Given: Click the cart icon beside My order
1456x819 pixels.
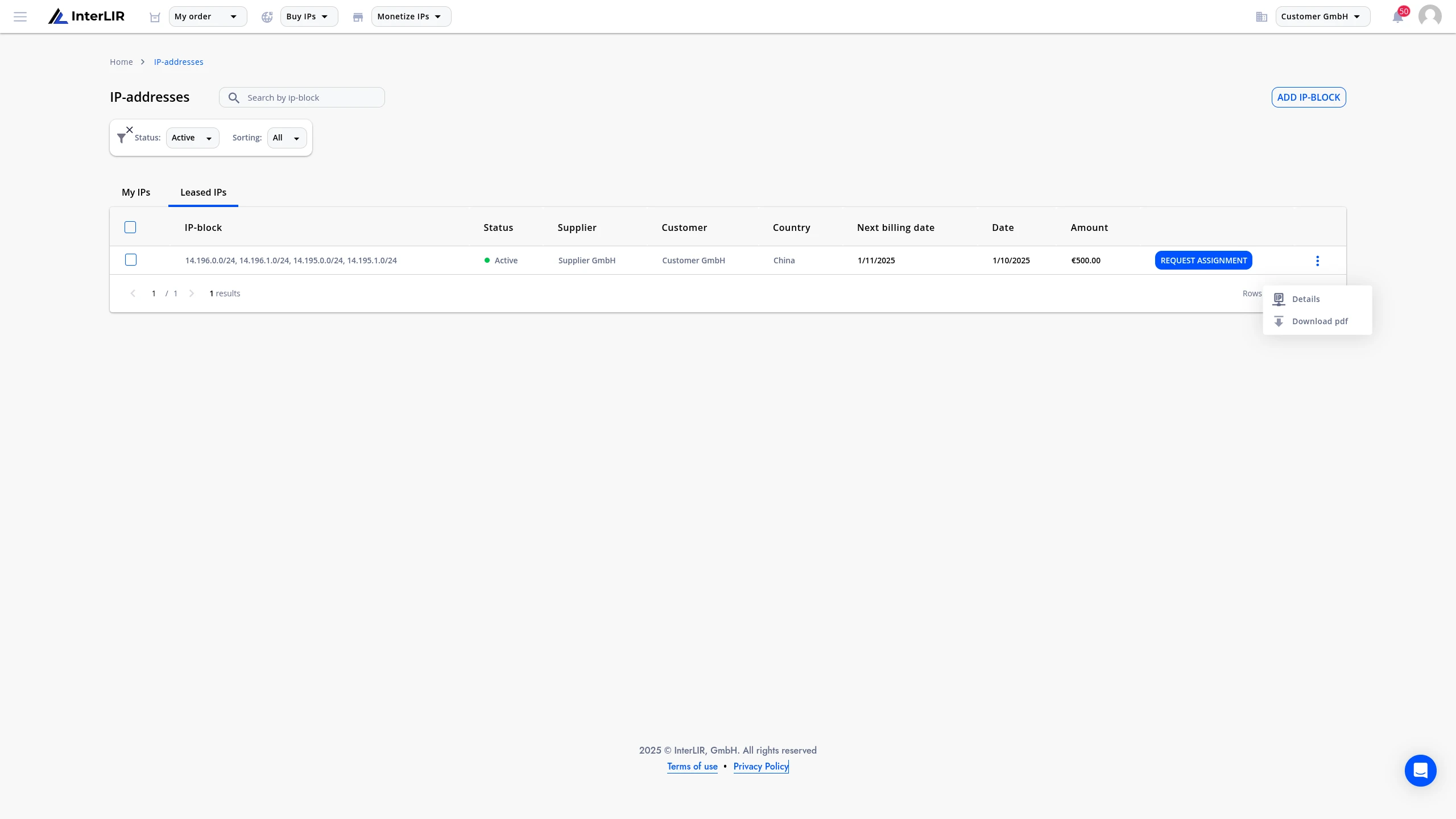Looking at the screenshot, I should click(155, 17).
